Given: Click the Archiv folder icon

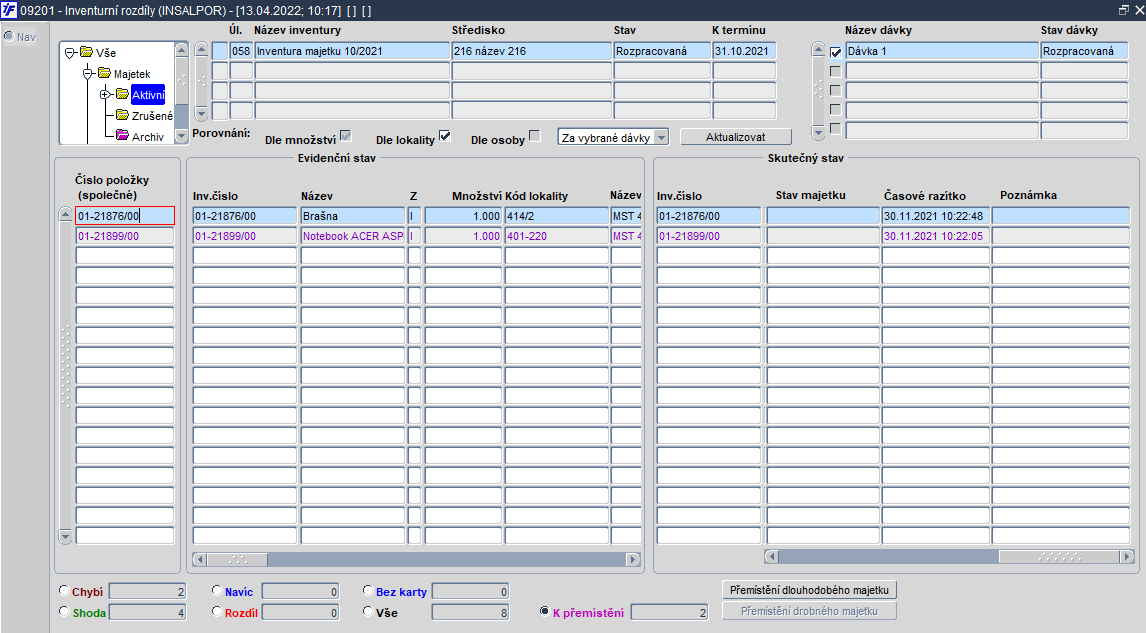Looking at the screenshot, I should [x=122, y=136].
